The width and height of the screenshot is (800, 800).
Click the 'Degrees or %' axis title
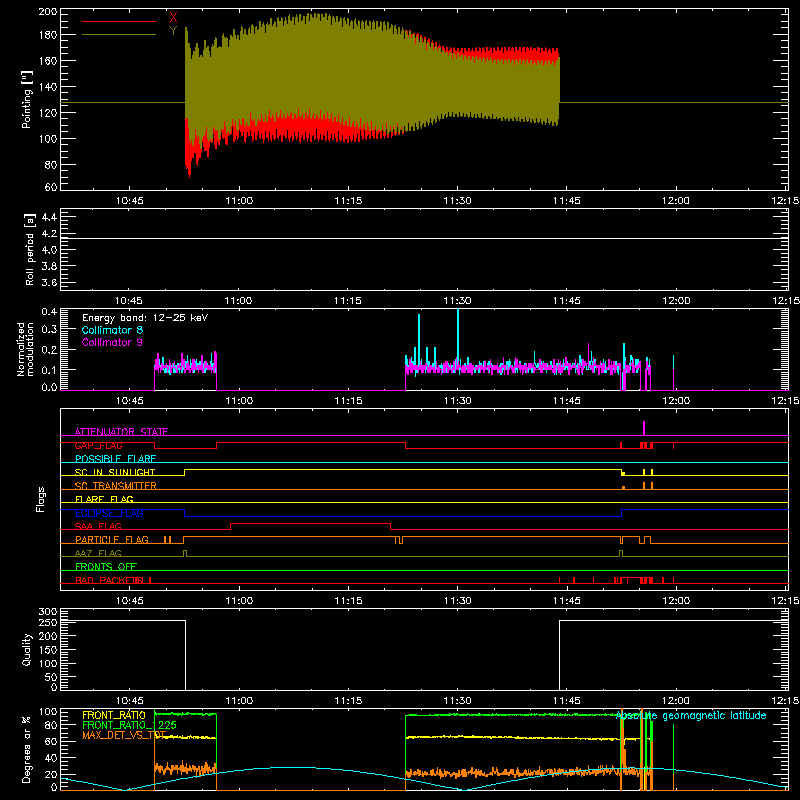pos(27,749)
